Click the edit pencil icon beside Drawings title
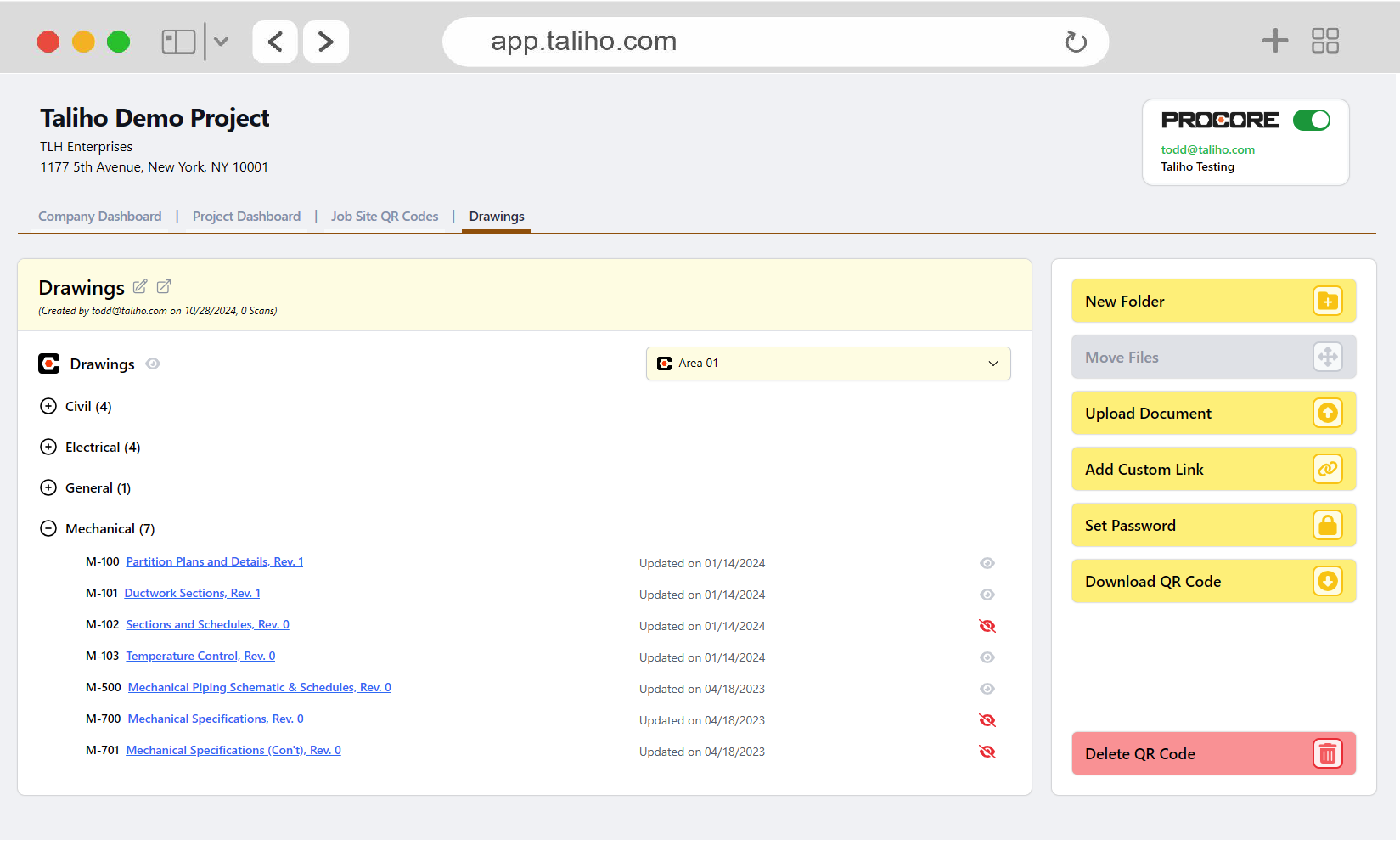The height and width of the screenshot is (851, 1400). coord(140,287)
